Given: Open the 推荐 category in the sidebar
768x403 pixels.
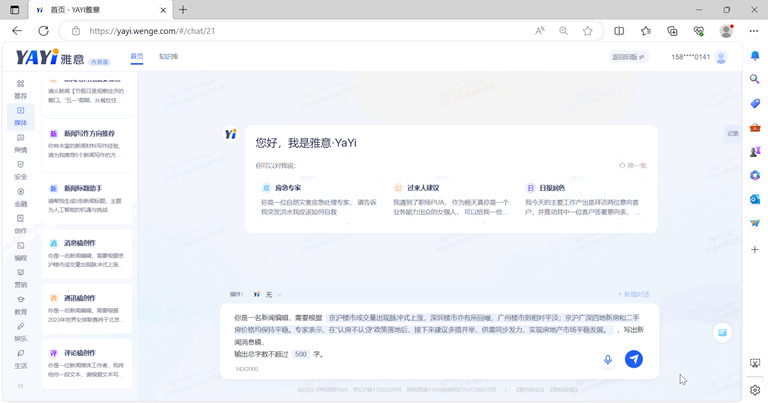Looking at the screenshot, I should tap(21, 90).
